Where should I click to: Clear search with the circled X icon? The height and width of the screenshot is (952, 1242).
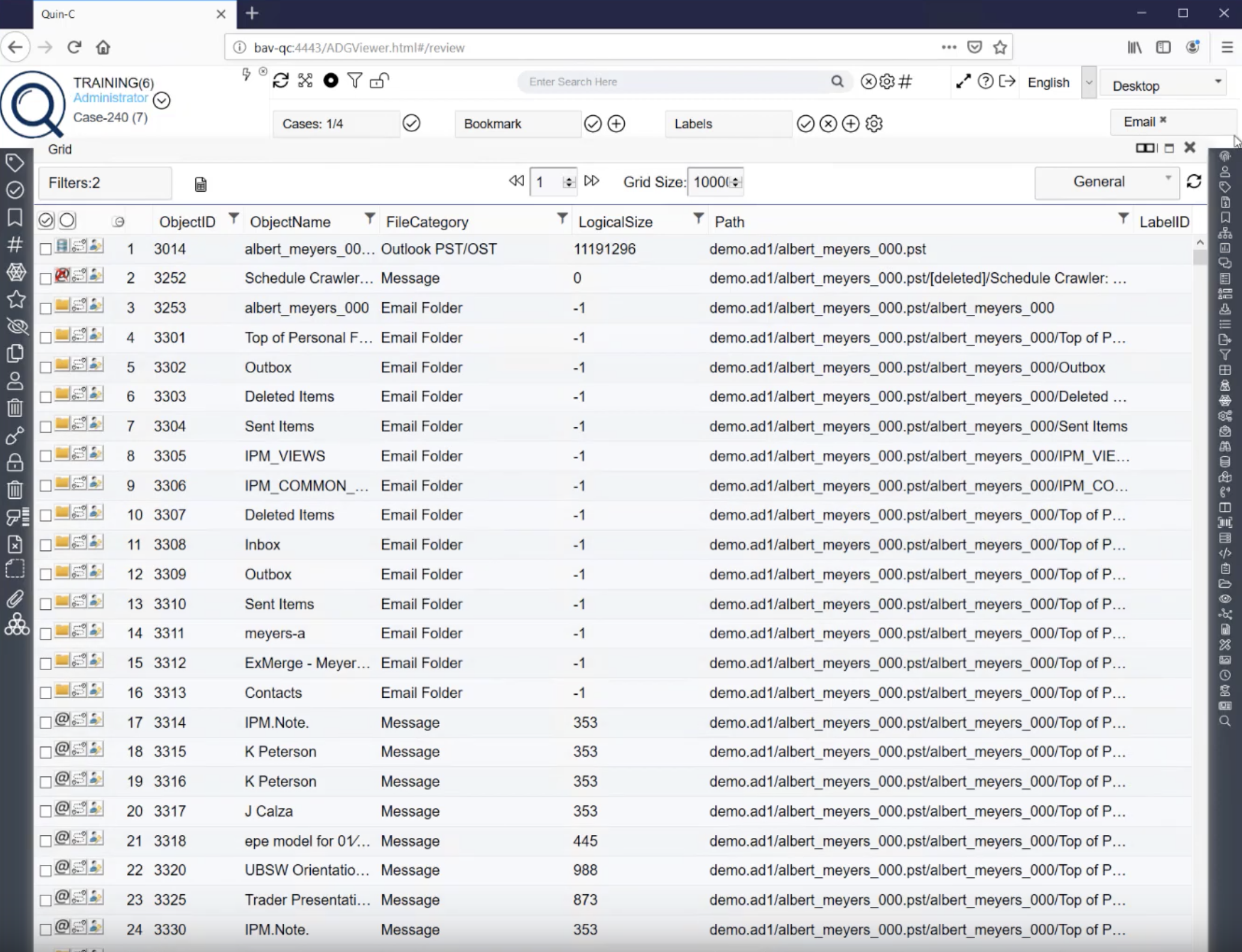pyautogui.click(x=868, y=81)
